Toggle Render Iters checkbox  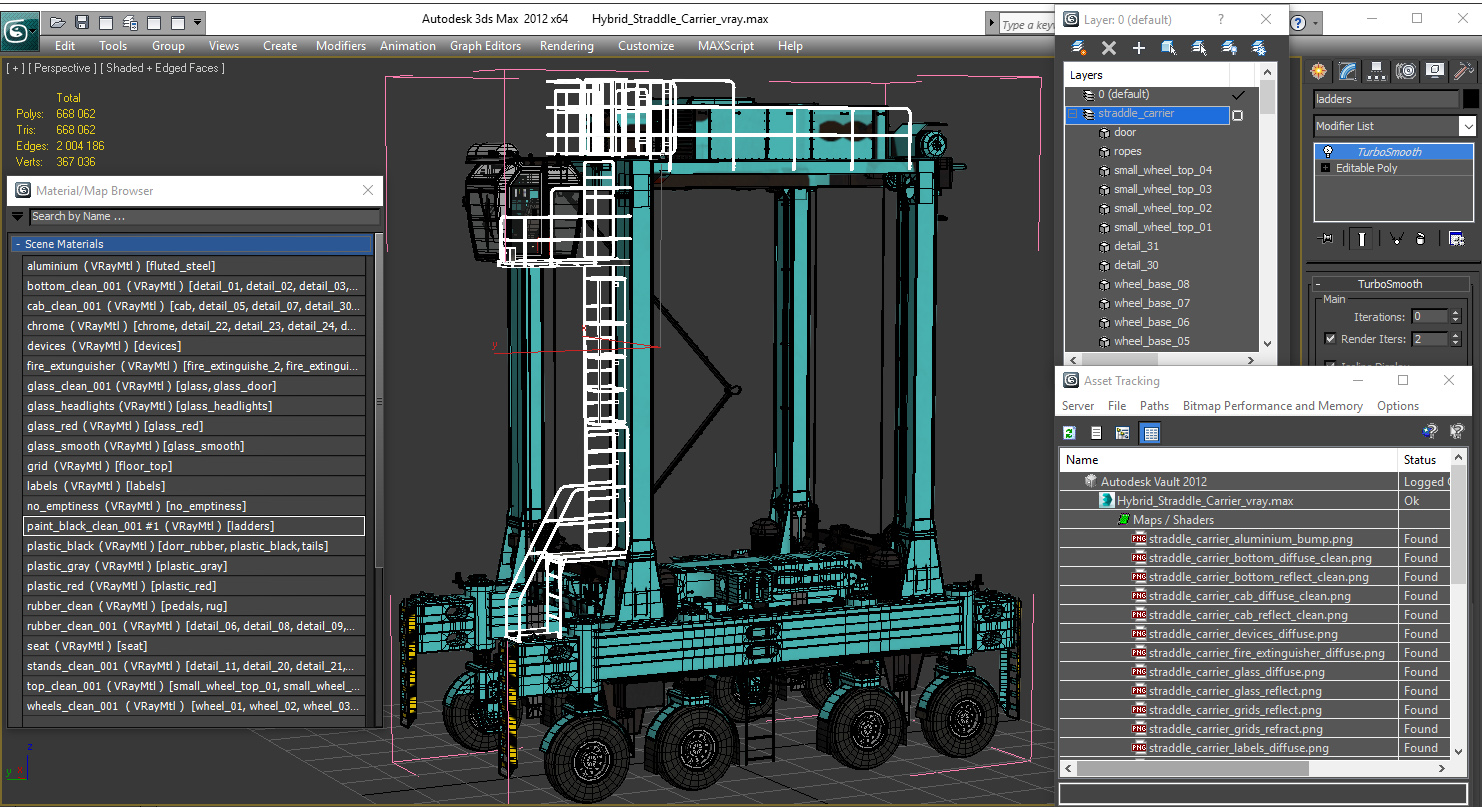point(1330,339)
